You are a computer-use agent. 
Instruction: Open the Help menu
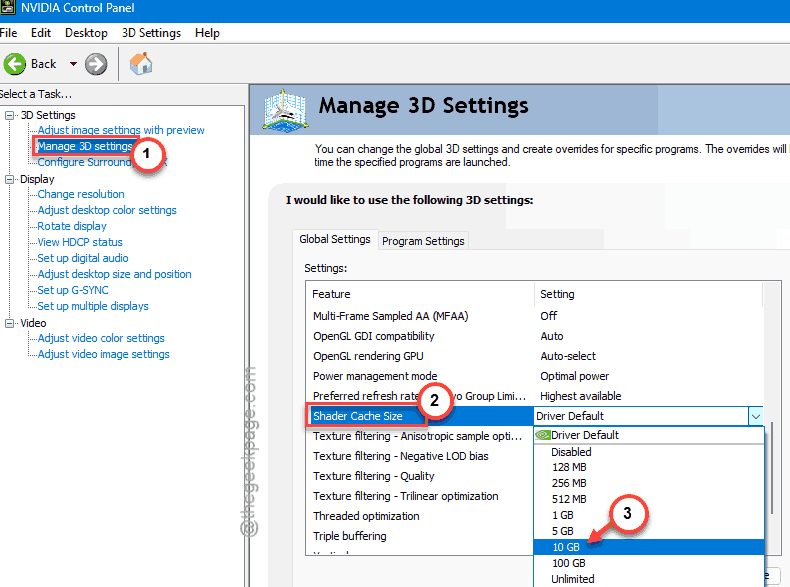pos(207,33)
